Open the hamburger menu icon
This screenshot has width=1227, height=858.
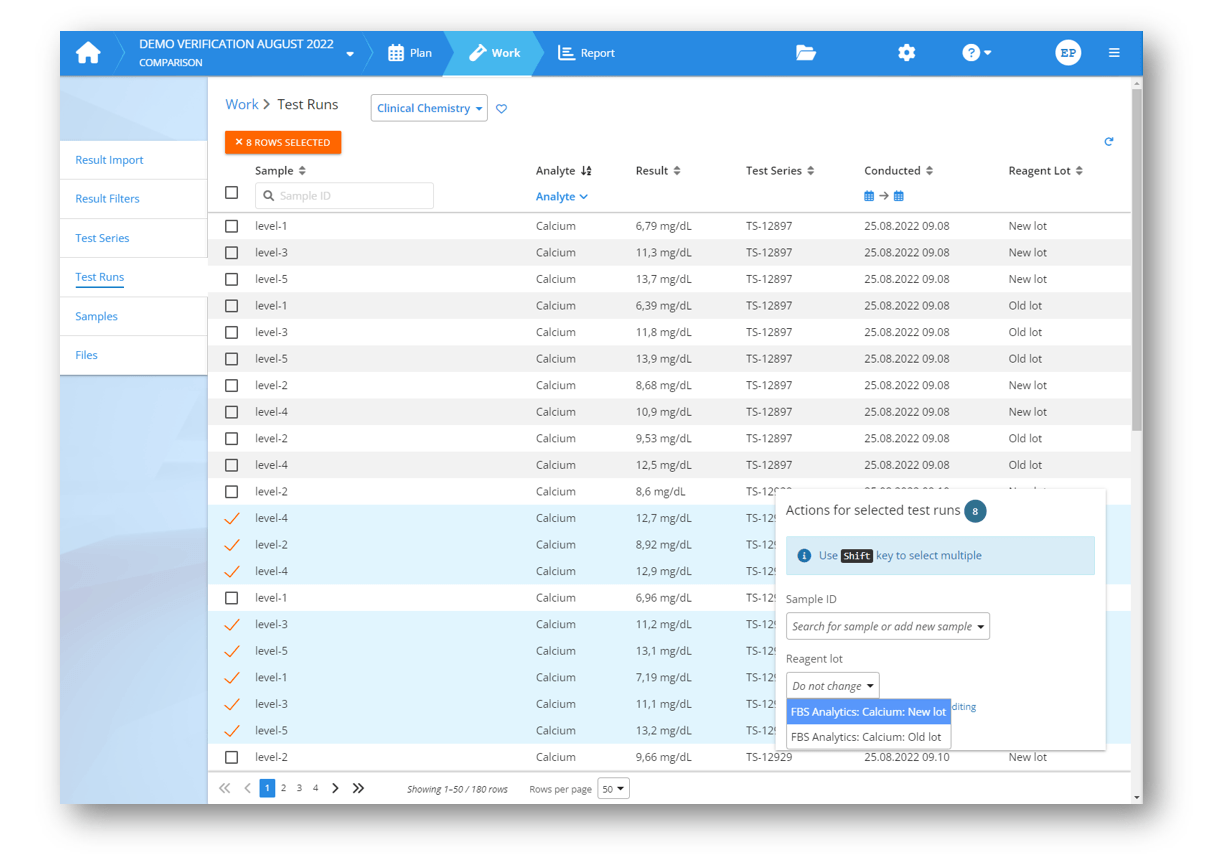click(x=1114, y=53)
